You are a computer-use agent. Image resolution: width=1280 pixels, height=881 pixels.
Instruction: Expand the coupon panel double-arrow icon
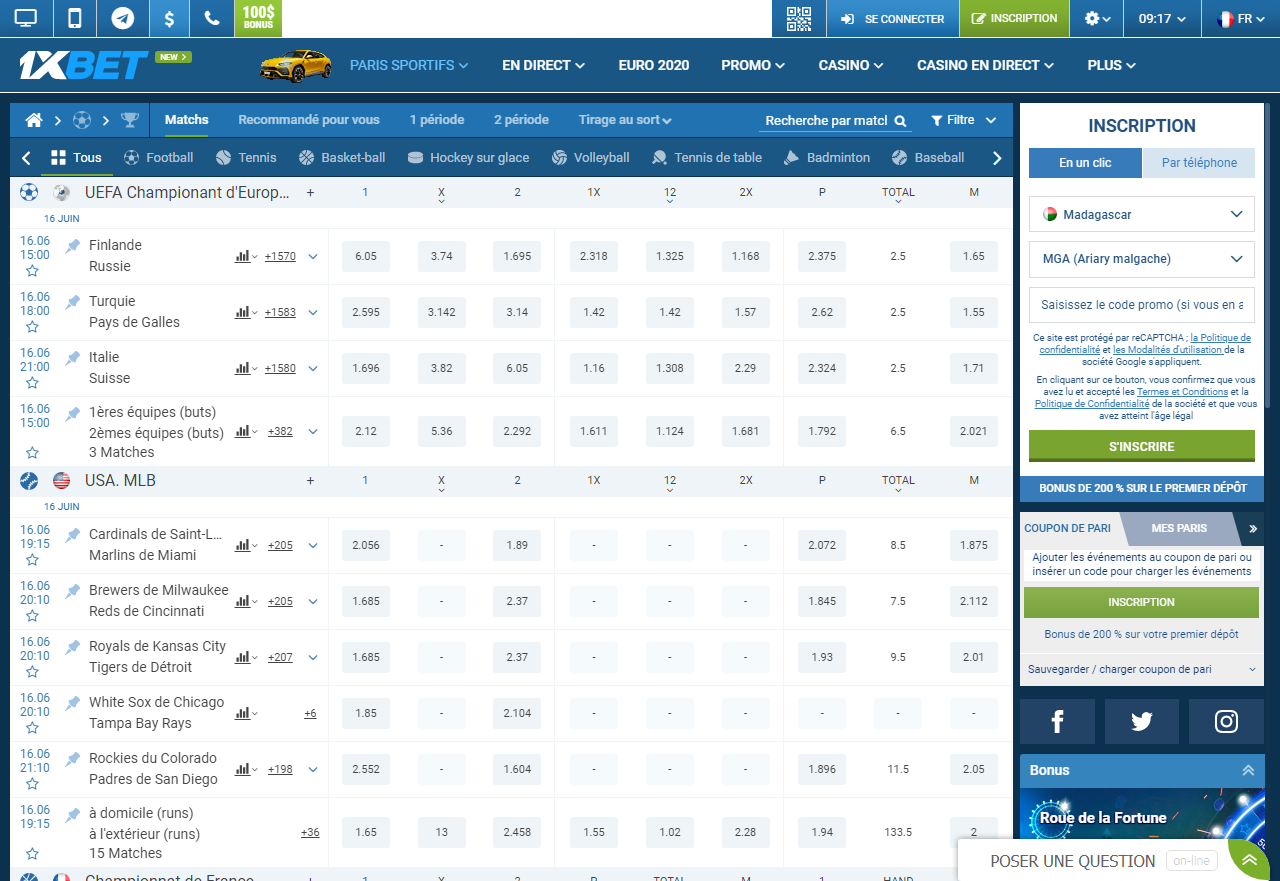click(x=1253, y=528)
